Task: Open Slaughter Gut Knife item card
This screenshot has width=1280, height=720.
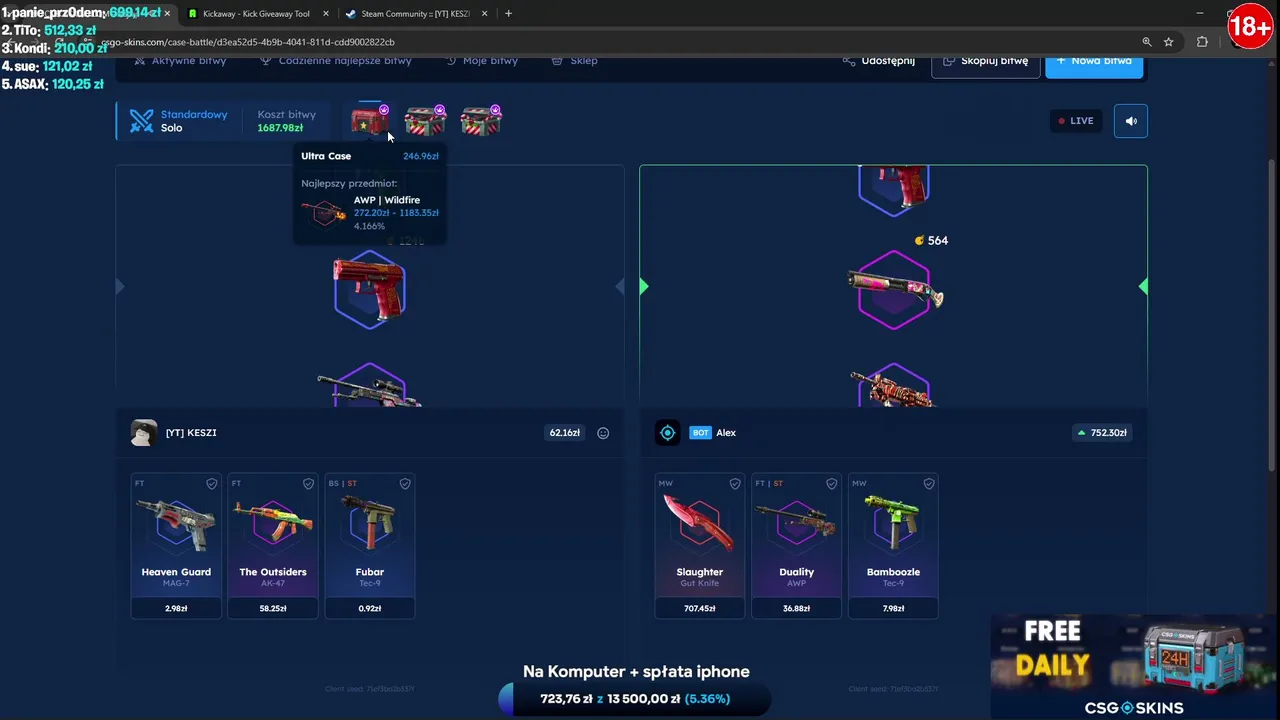Action: [x=700, y=546]
